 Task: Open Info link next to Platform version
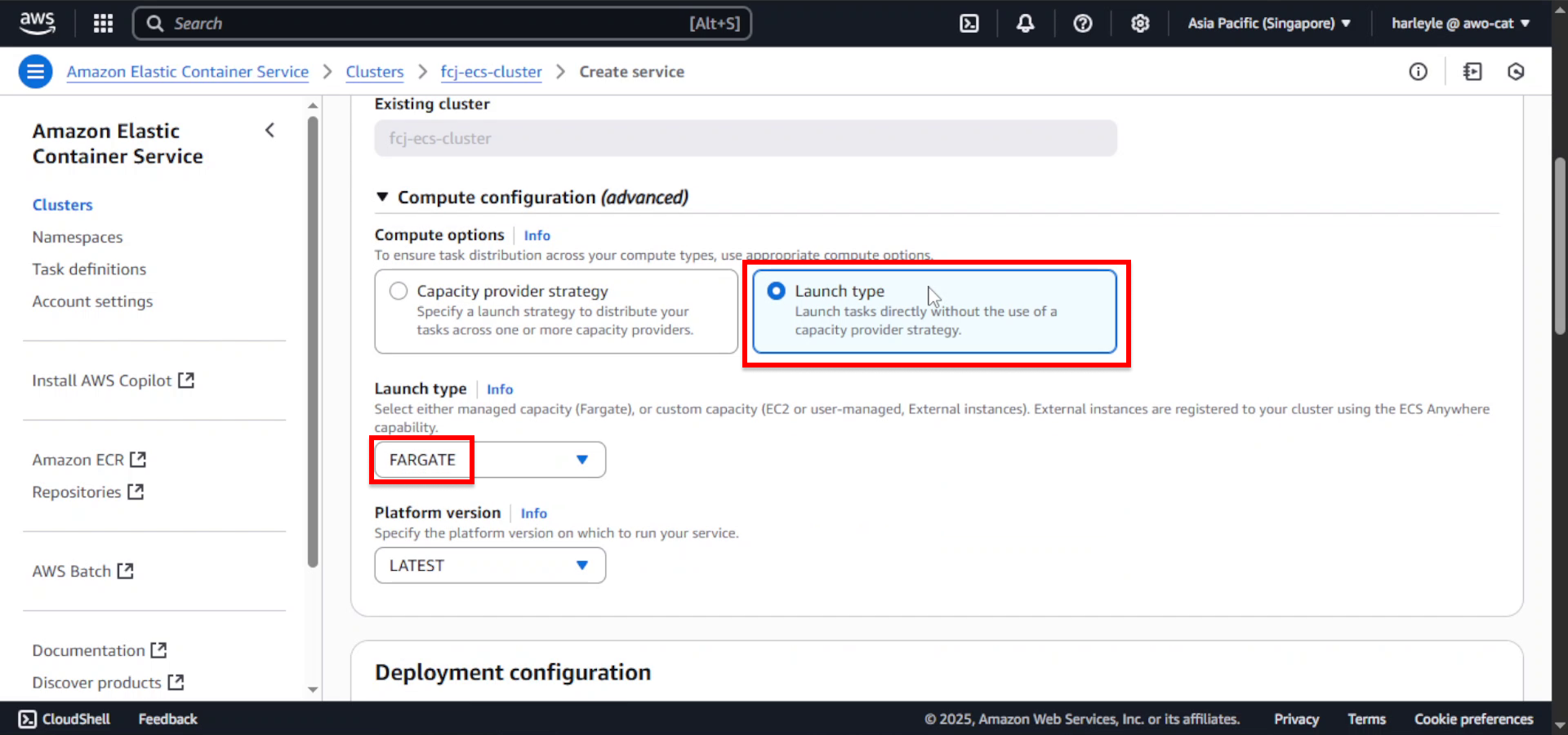[x=534, y=514]
